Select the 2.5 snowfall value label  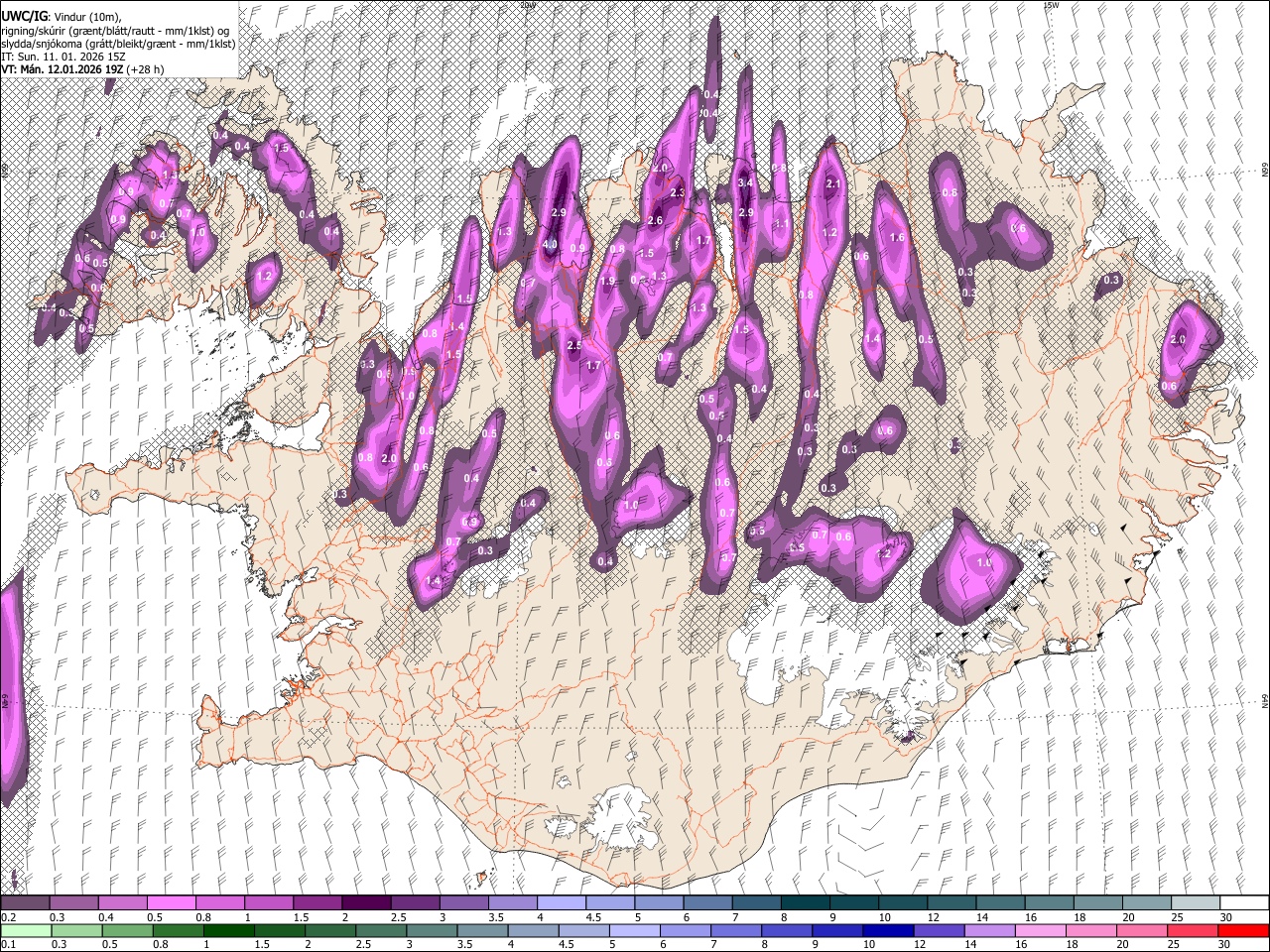coord(573,345)
